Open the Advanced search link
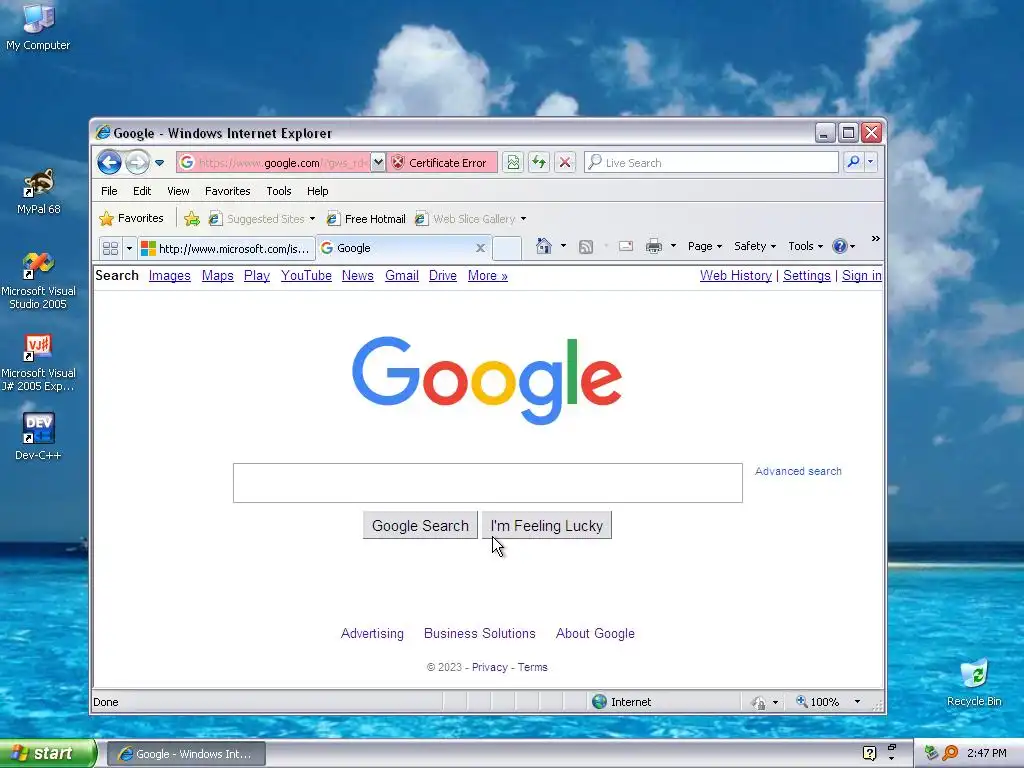 798,472
